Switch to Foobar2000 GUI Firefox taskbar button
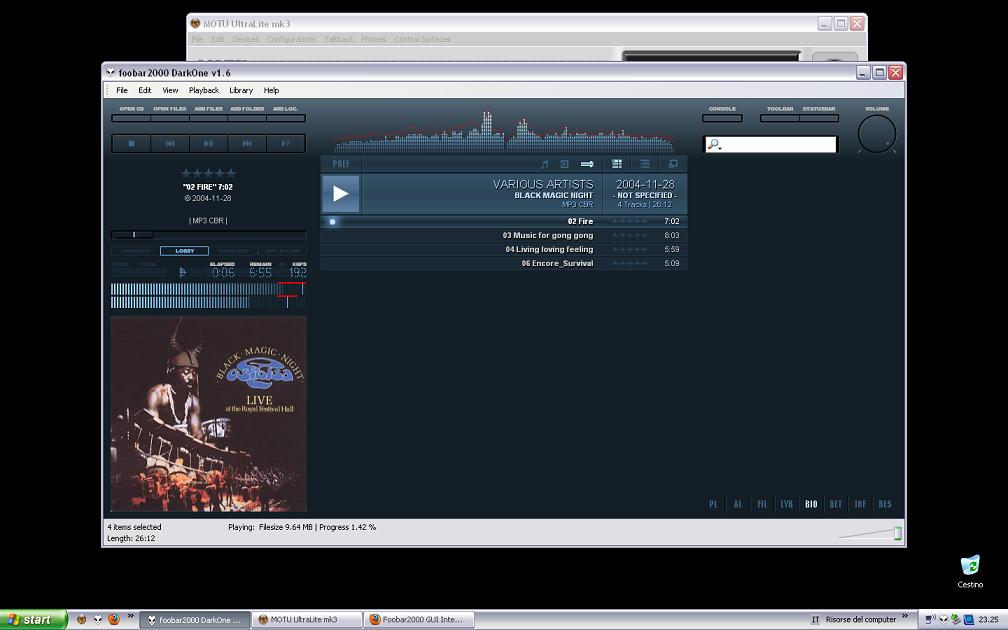This screenshot has width=1008, height=630. 419,620
